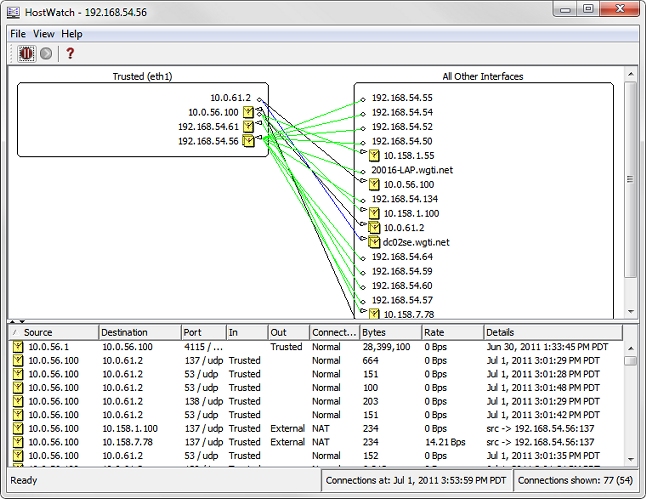Open the Help menu
The height and width of the screenshot is (499, 646).
coord(72,34)
